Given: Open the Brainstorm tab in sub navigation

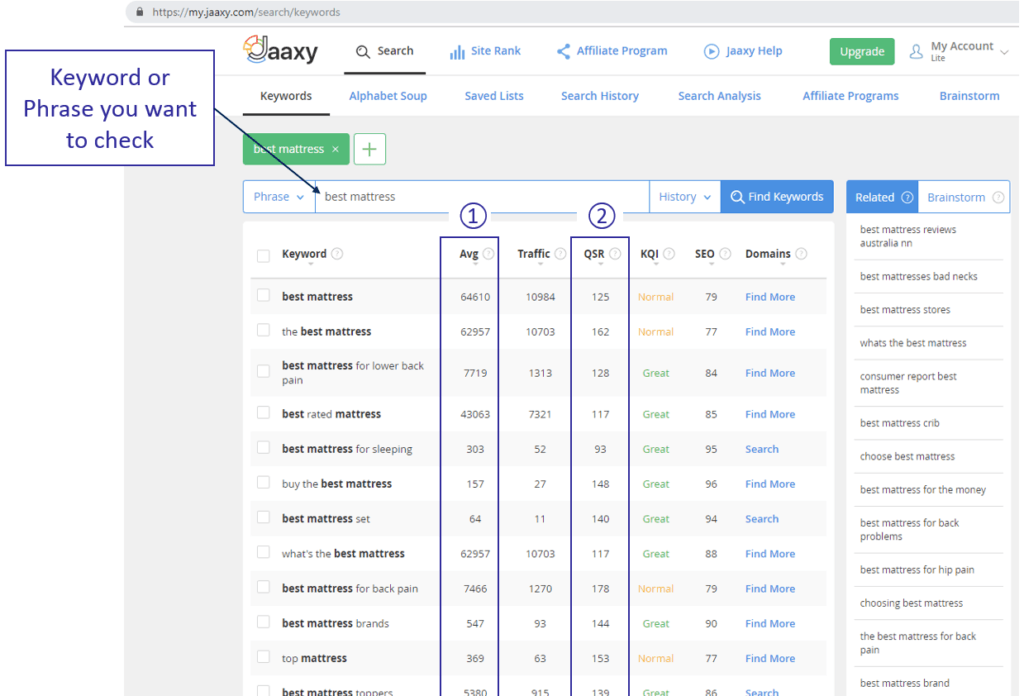Looking at the screenshot, I should click(x=969, y=96).
